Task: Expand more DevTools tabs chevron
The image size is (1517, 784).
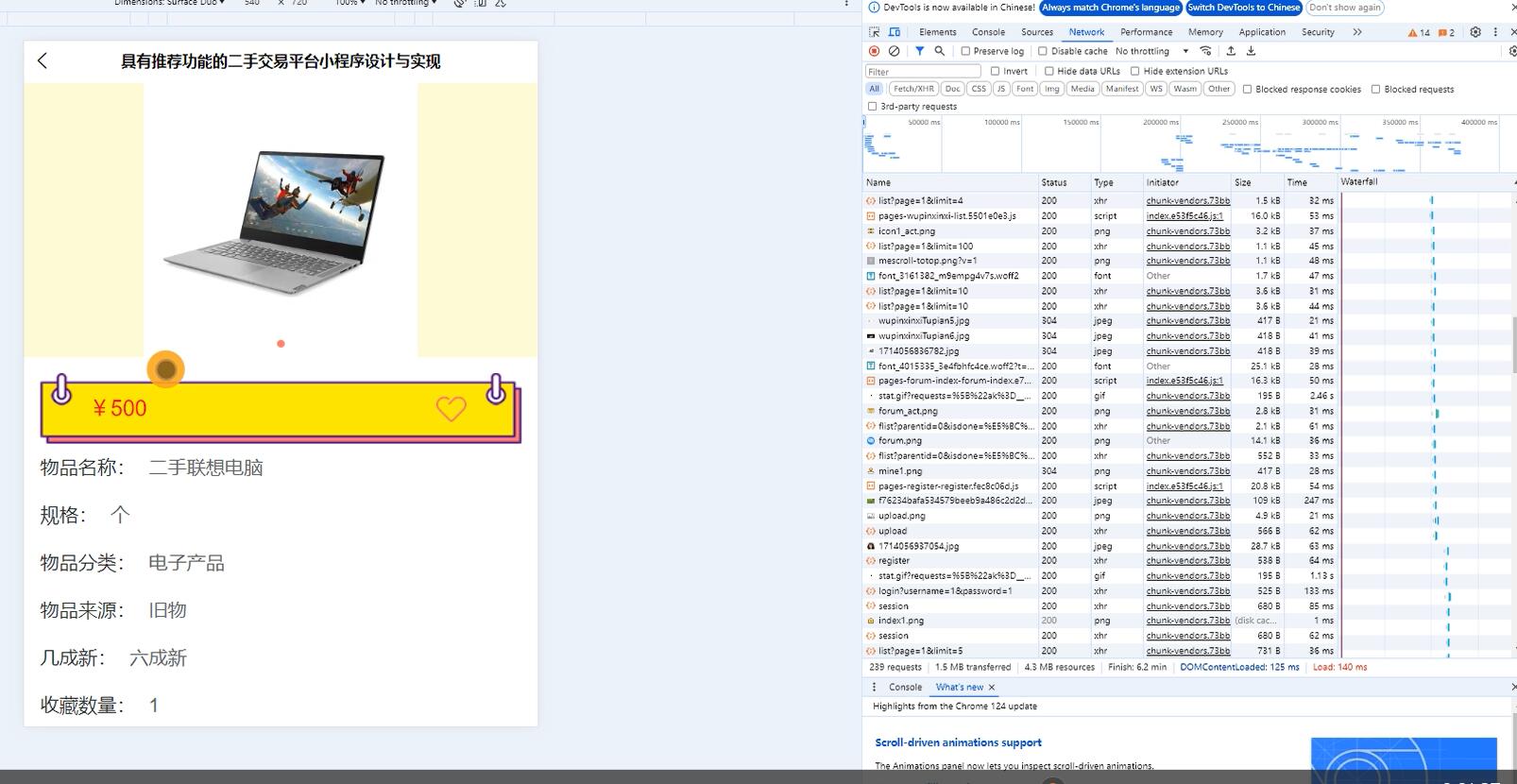Action: point(1357,32)
